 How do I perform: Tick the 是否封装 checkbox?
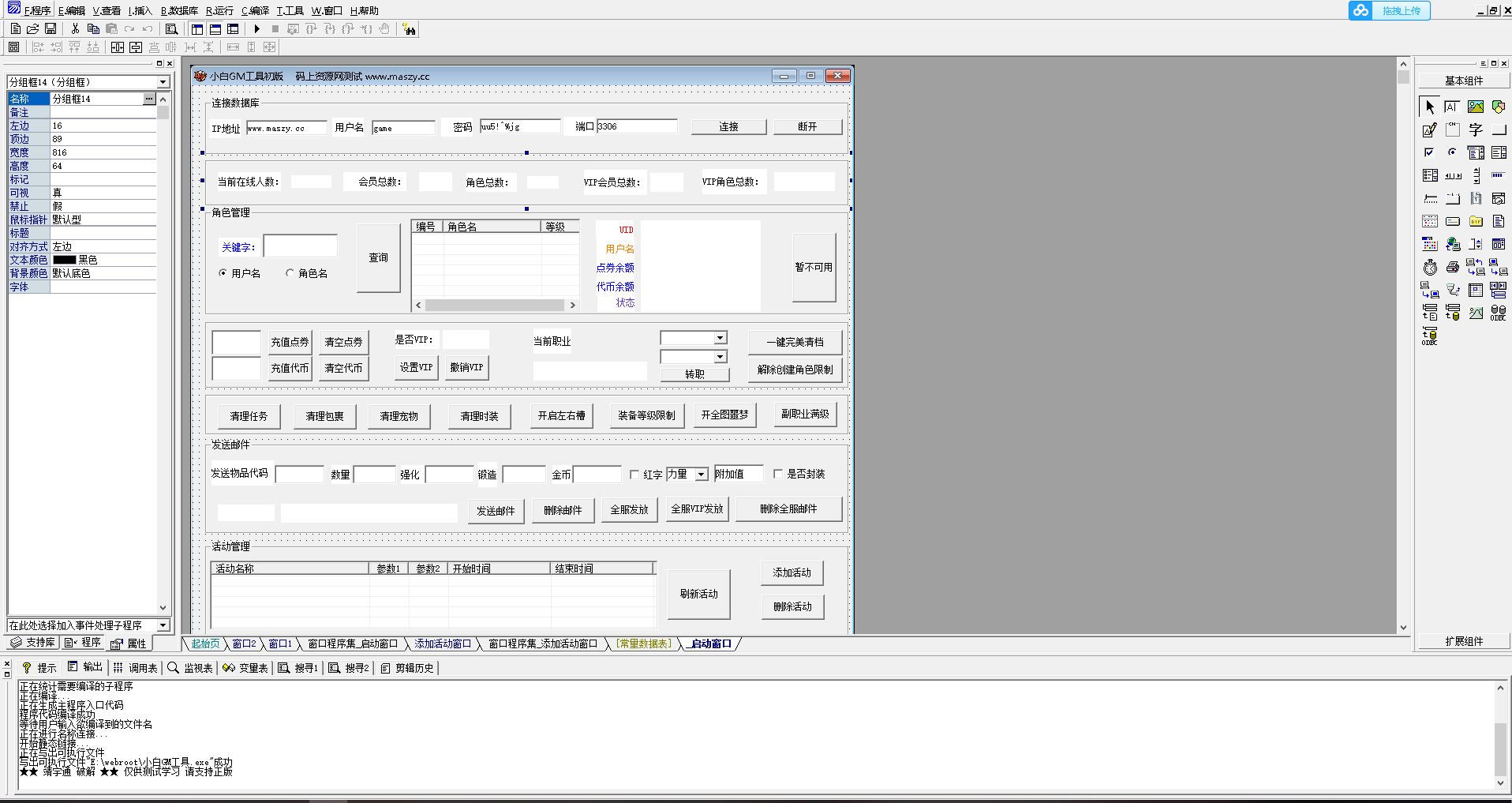(x=778, y=474)
